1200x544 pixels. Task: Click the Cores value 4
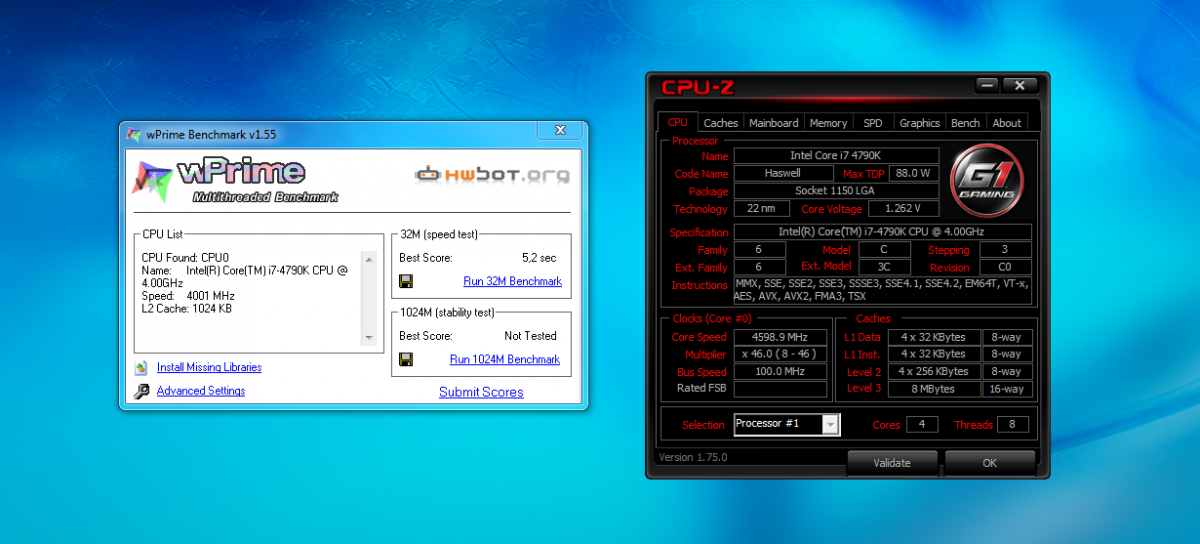point(922,424)
